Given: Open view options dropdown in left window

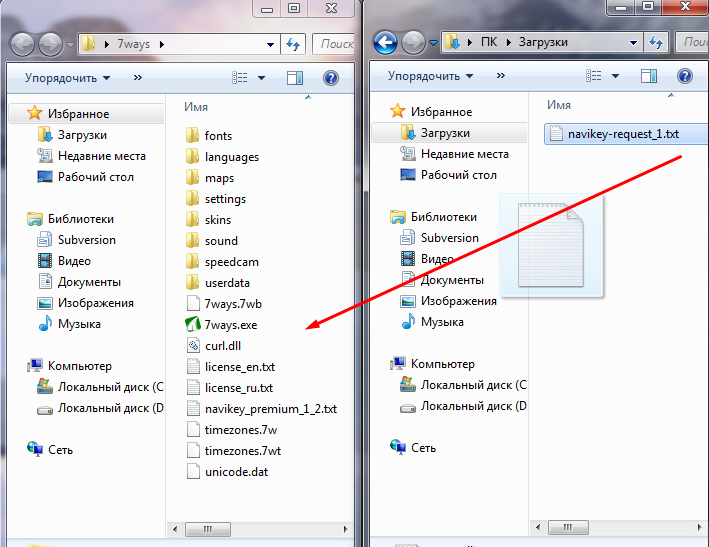Looking at the screenshot, I should pos(262,77).
